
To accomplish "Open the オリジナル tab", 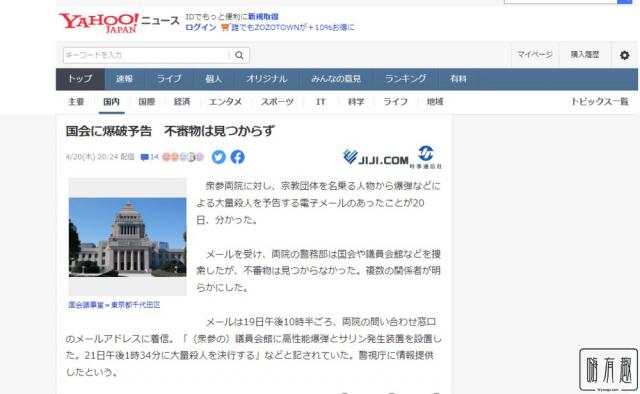I will coord(267,79).
